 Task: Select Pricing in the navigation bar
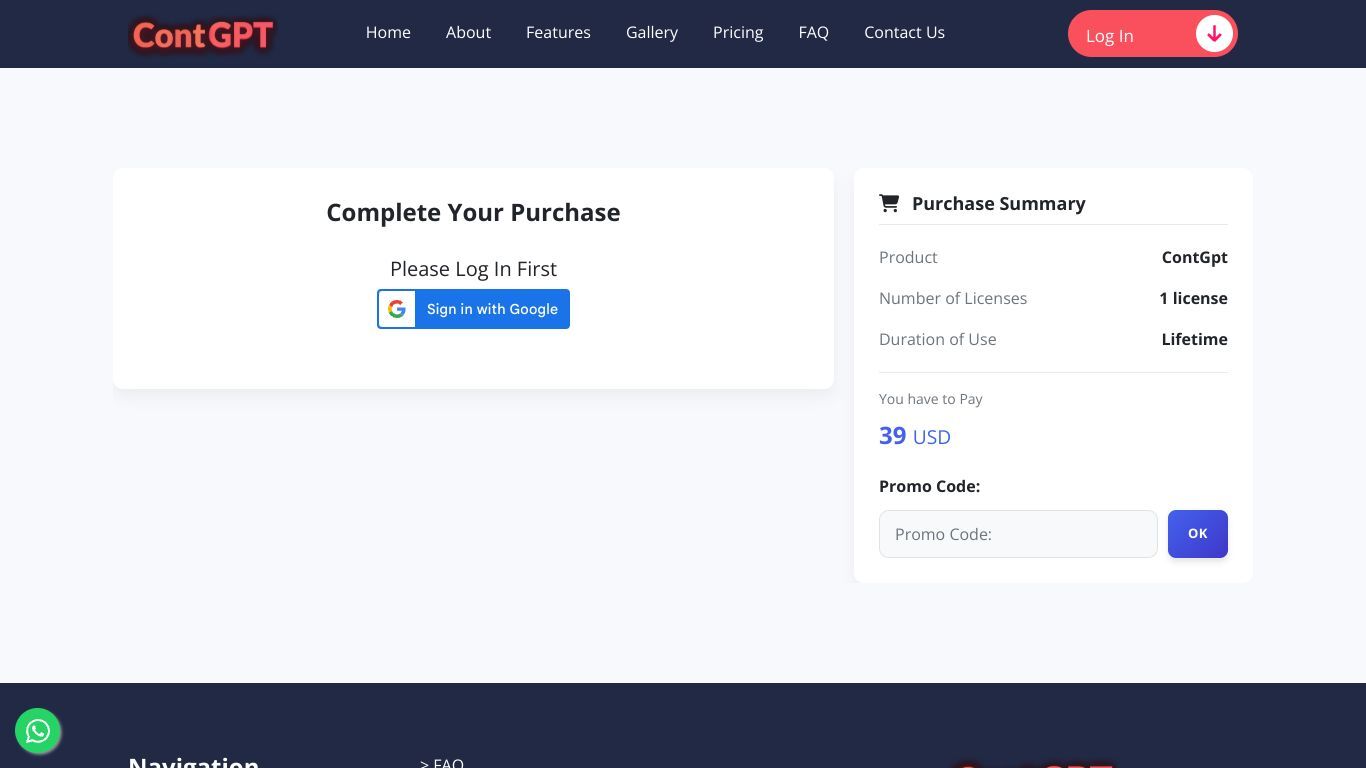738,33
